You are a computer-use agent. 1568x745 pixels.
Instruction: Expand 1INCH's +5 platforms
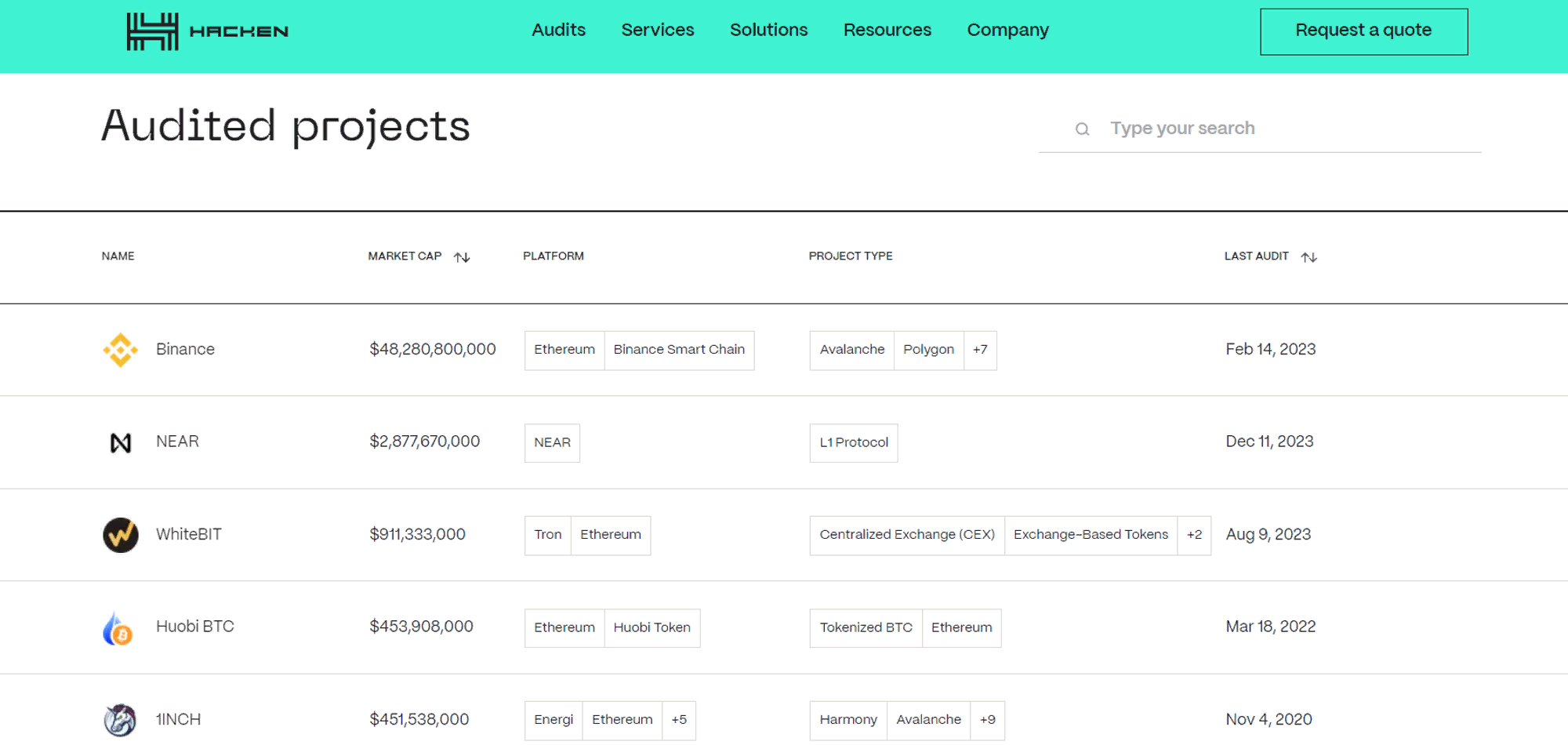click(679, 720)
